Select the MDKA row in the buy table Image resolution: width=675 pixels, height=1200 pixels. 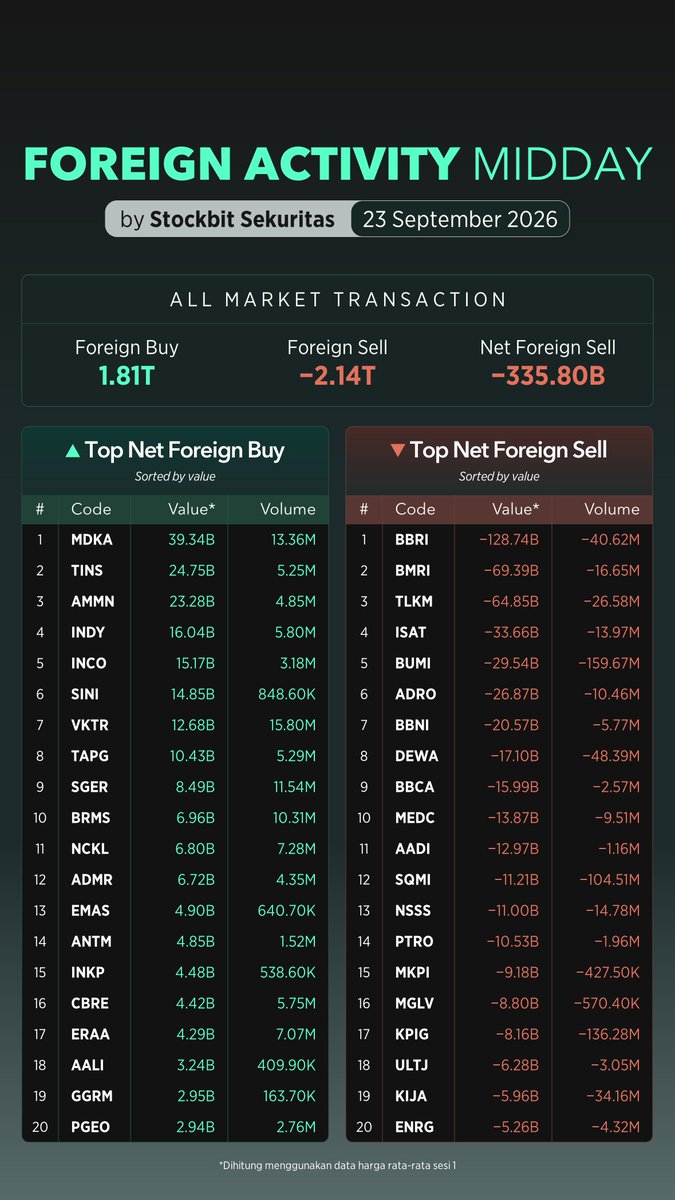[x=175, y=540]
